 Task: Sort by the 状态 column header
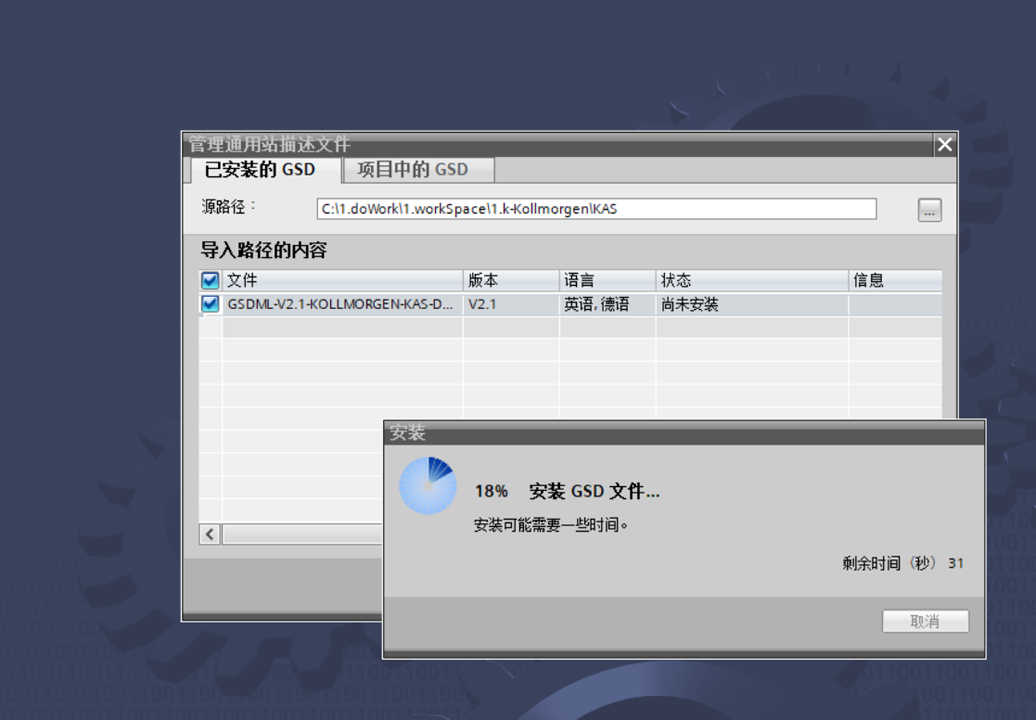[750, 281]
